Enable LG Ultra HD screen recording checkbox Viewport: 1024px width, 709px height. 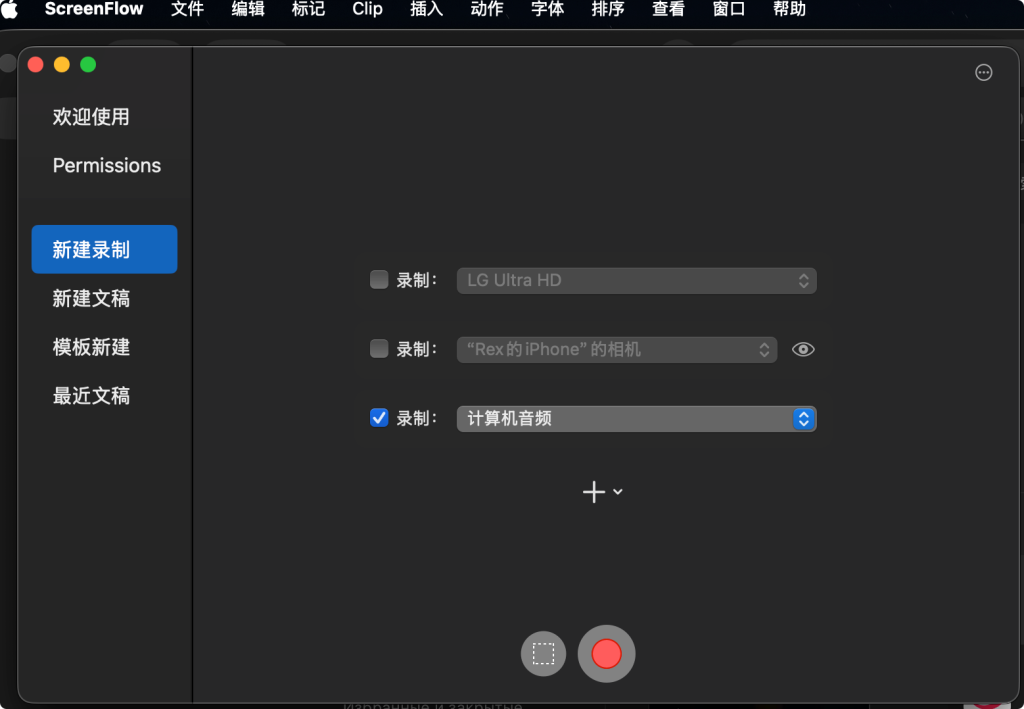pyautogui.click(x=379, y=280)
